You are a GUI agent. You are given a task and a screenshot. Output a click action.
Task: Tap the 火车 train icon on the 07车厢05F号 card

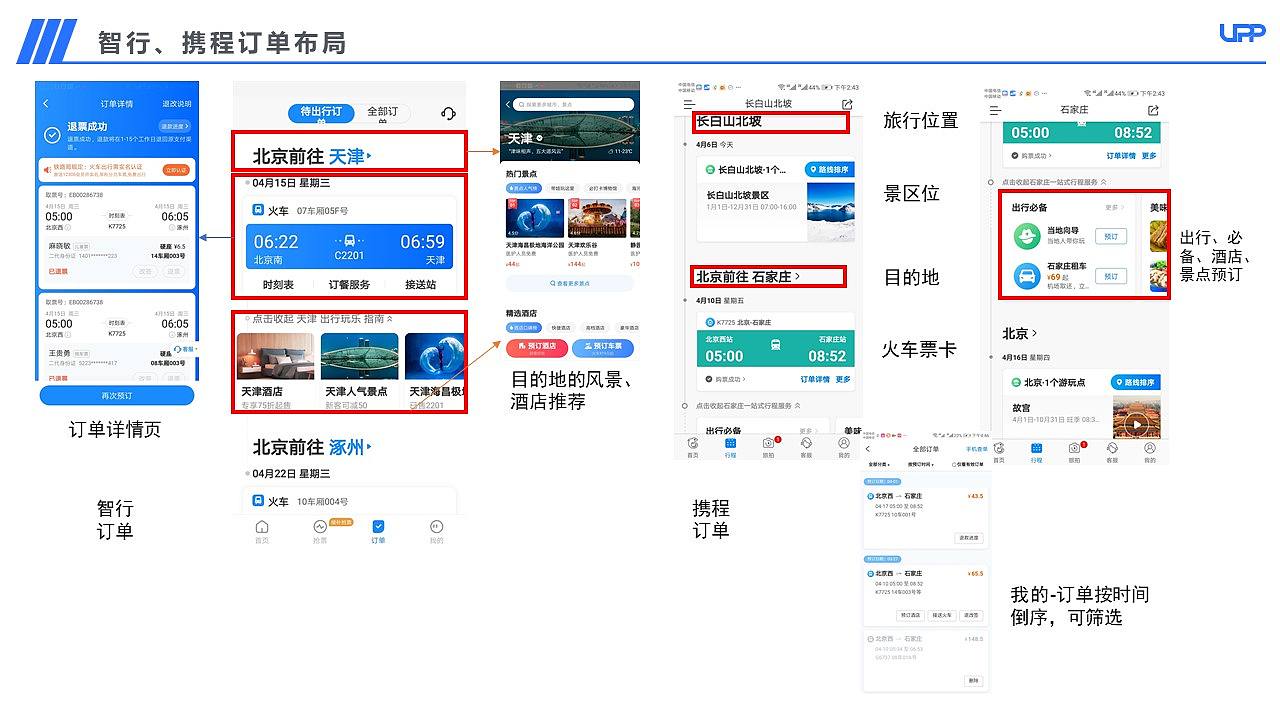pyautogui.click(x=258, y=210)
